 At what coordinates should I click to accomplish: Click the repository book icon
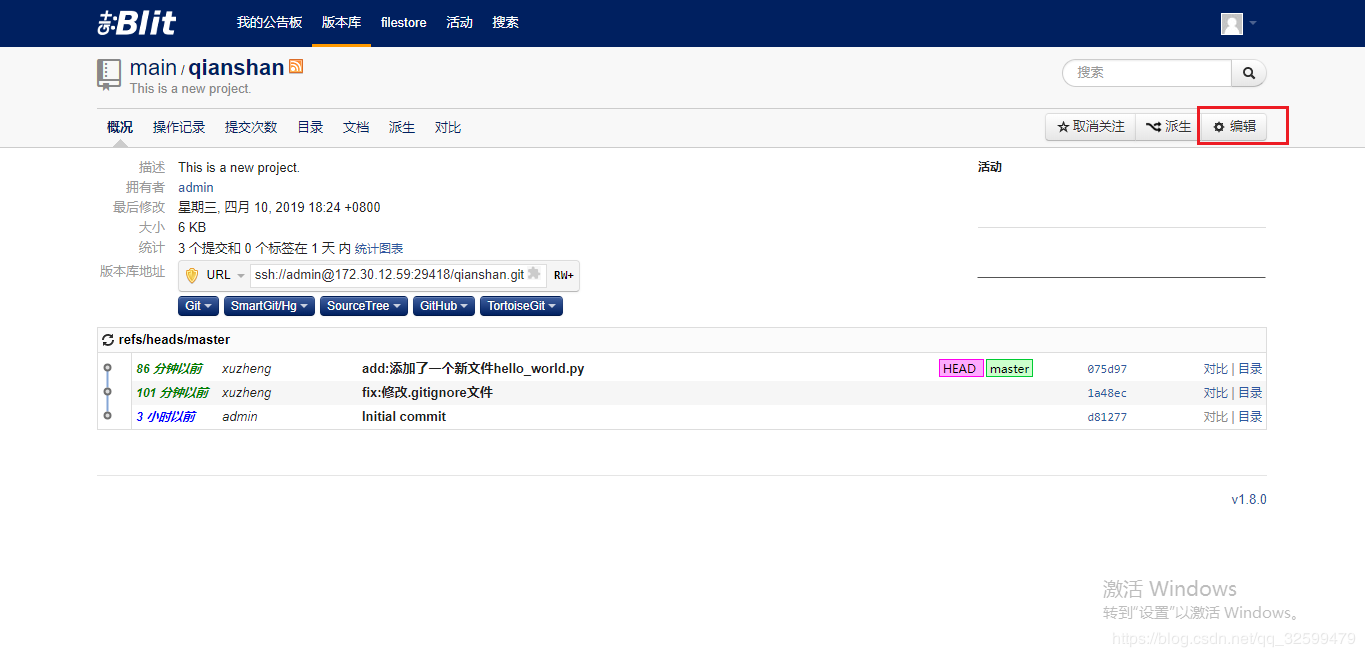click(x=109, y=74)
